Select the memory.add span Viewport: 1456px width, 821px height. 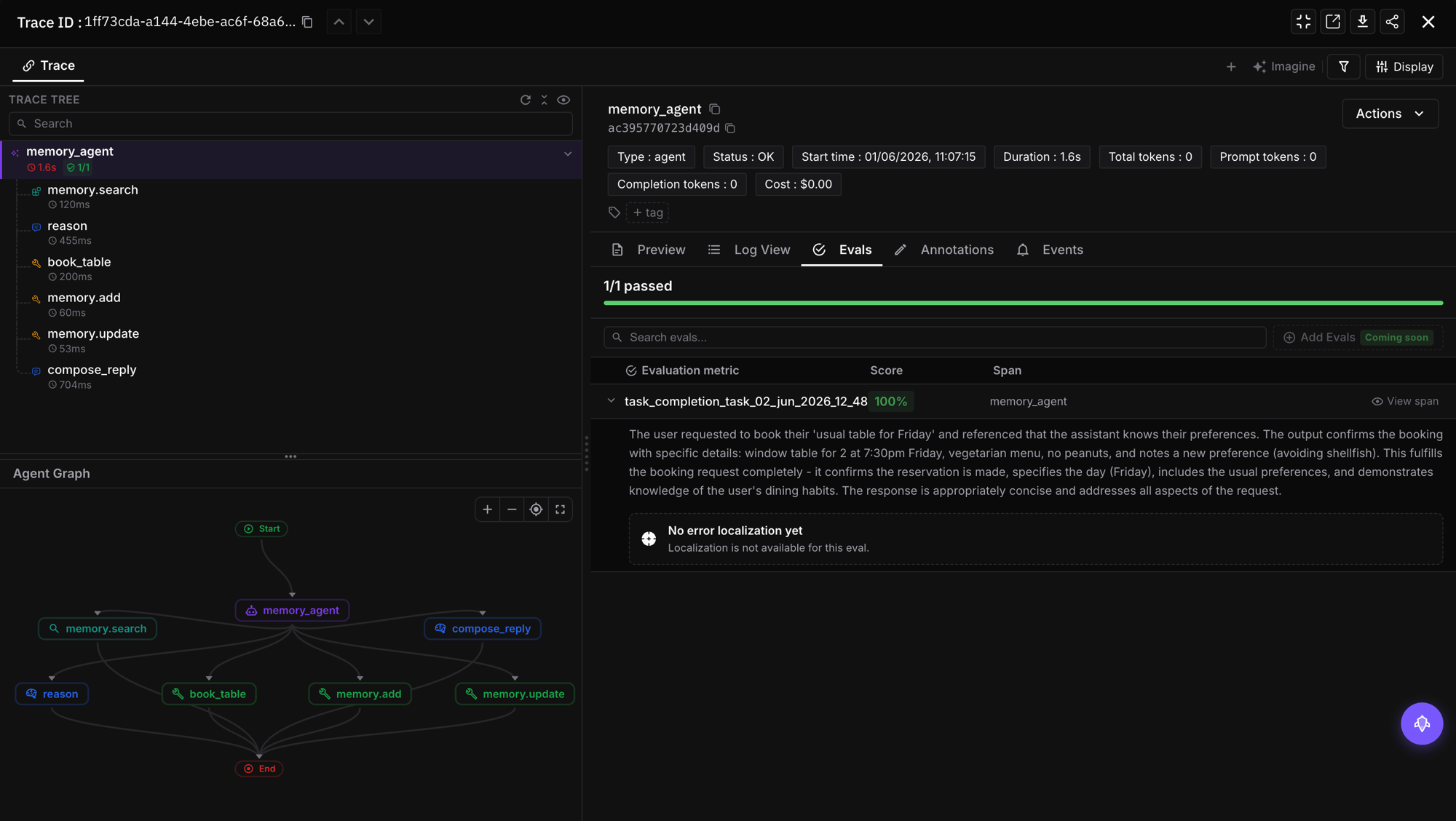pos(291,305)
